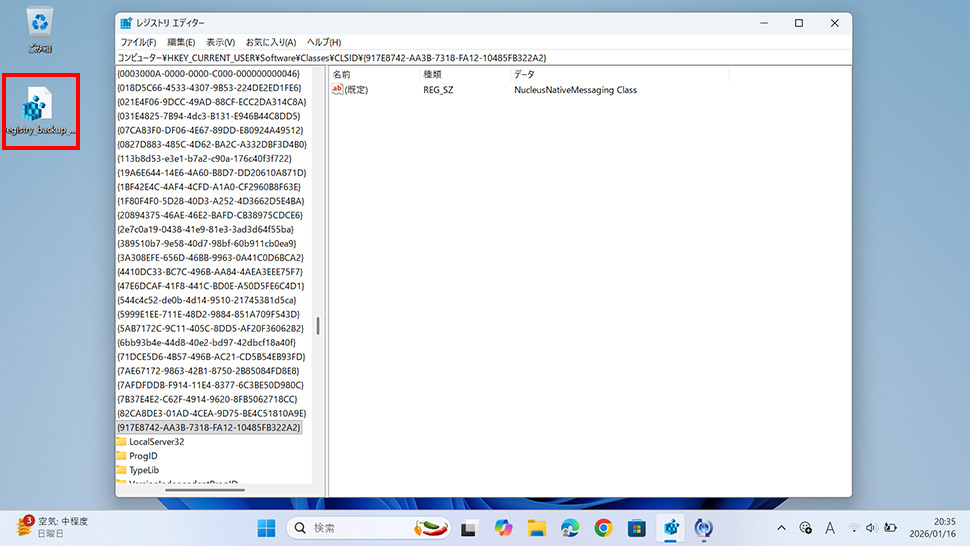Screen dimensions: 970x546
Task: Click the TypeLib folder icon
Action: (x=121, y=470)
